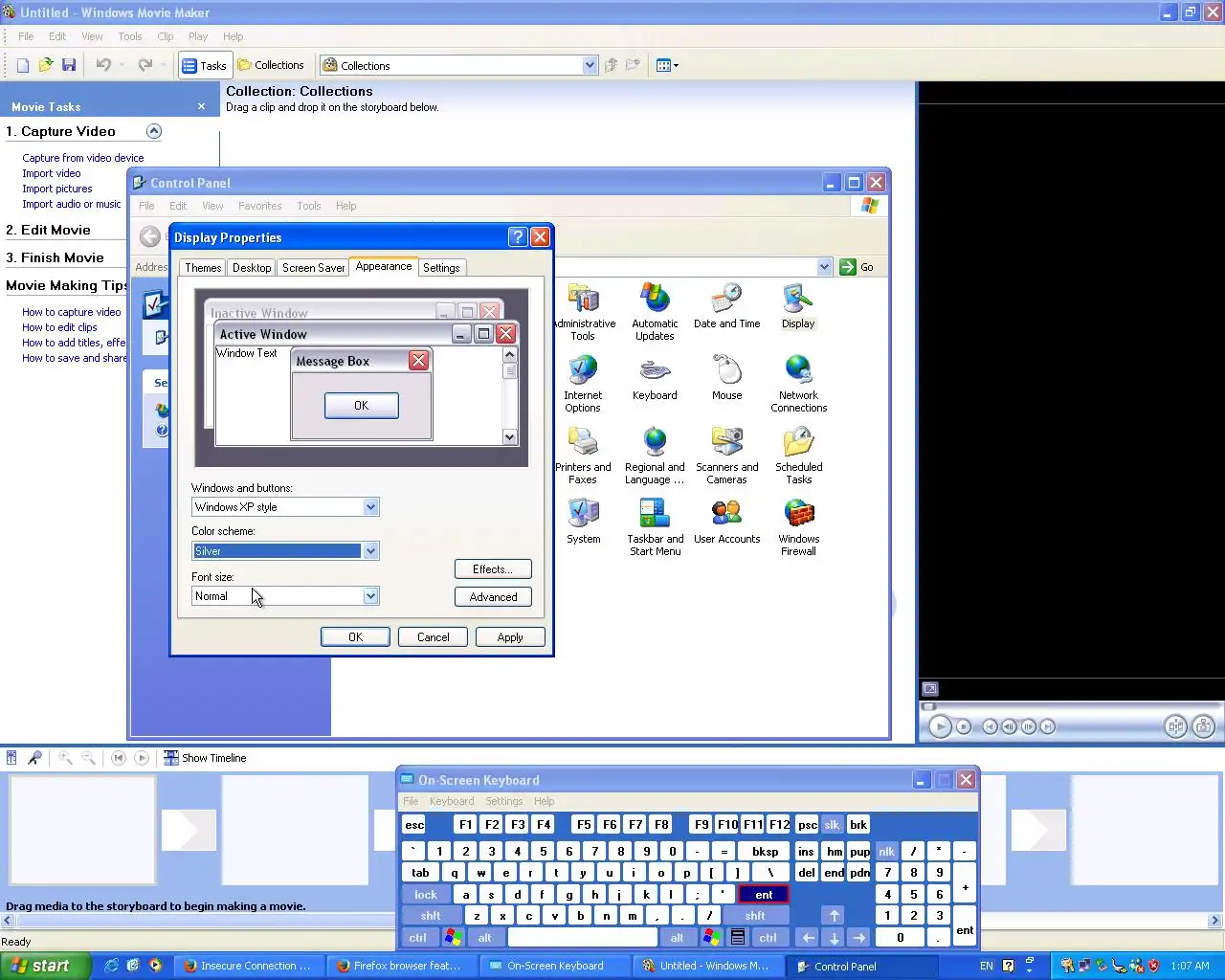Image resolution: width=1225 pixels, height=980 pixels.
Task: Click the Effects button
Action: tap(493, 569)
